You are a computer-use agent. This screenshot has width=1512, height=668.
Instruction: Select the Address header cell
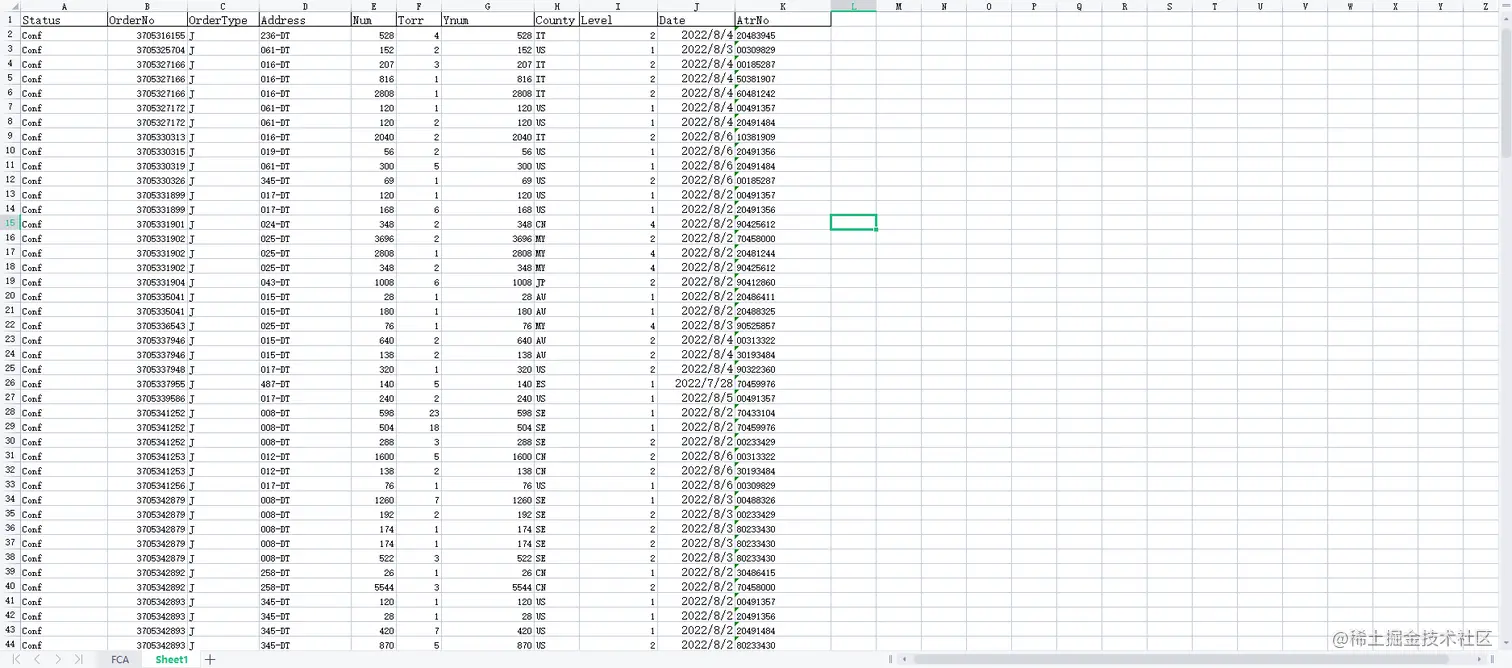(305, 20)
